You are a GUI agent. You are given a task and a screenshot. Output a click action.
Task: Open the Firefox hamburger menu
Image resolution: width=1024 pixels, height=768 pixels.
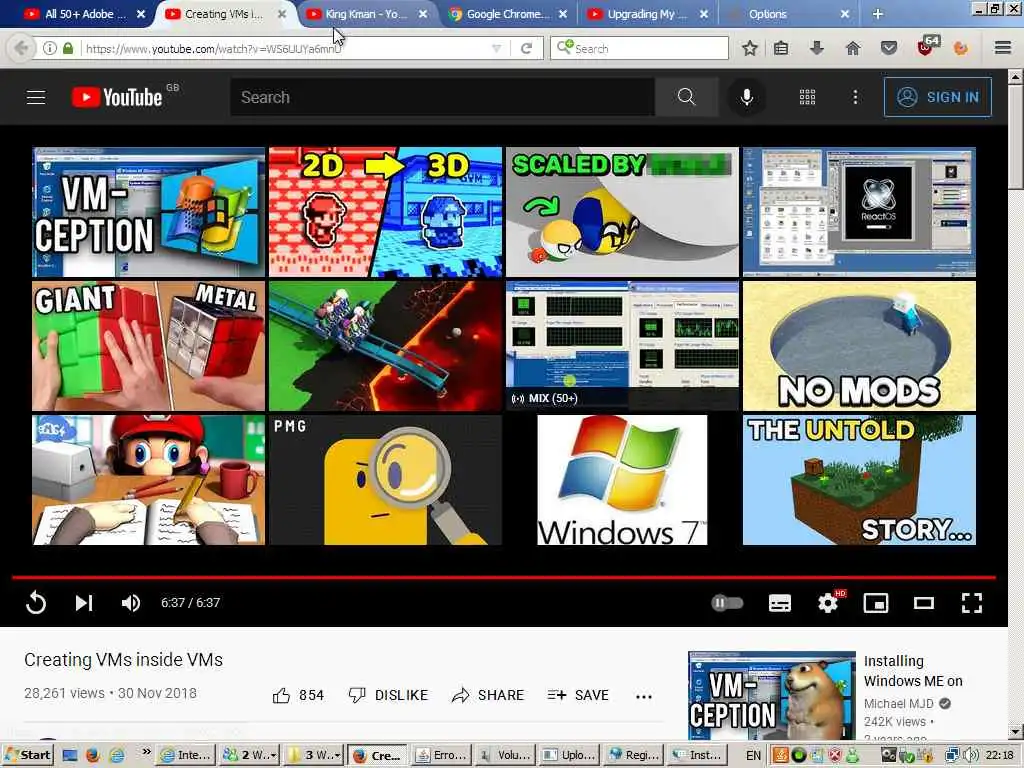1003,48
